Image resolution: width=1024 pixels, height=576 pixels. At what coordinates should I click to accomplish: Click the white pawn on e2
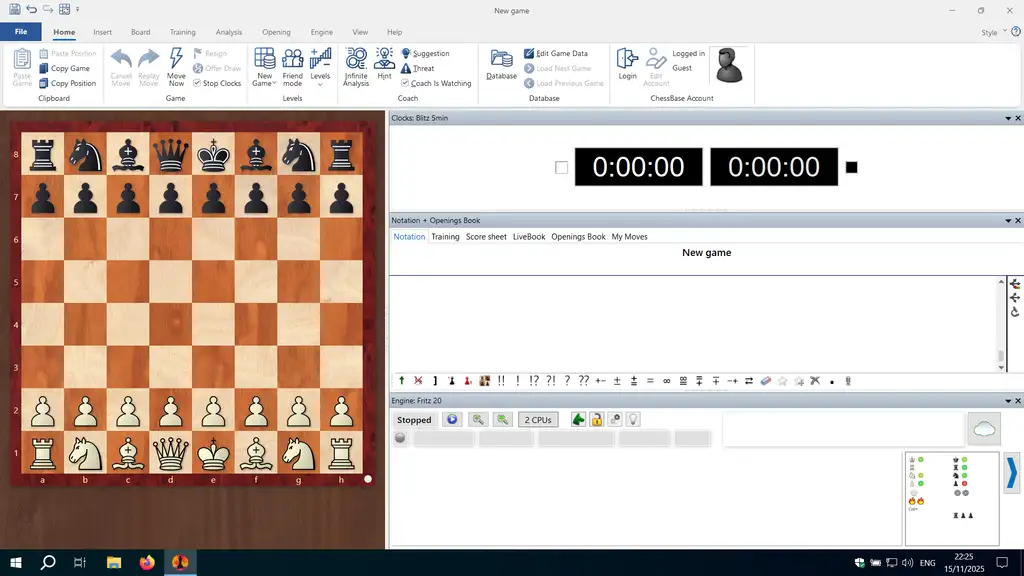[214, 410]
